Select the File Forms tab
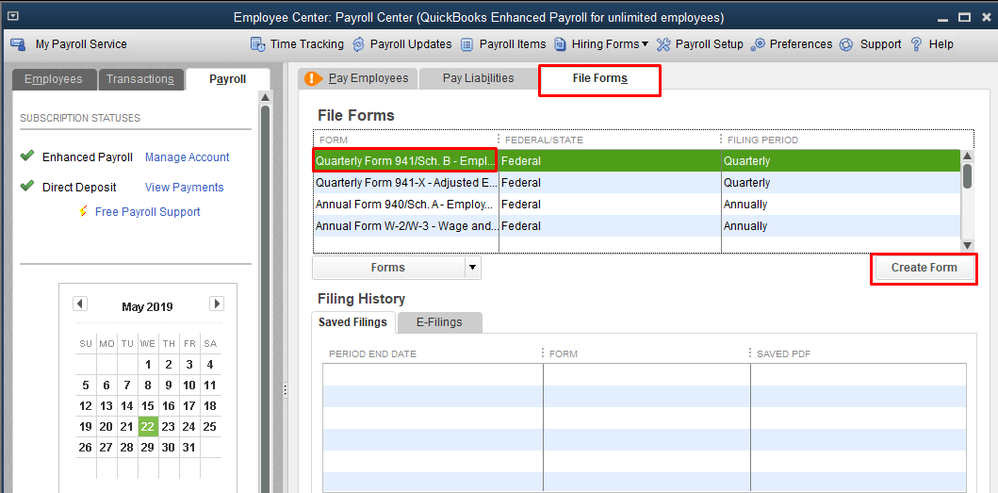 [600, 79]
